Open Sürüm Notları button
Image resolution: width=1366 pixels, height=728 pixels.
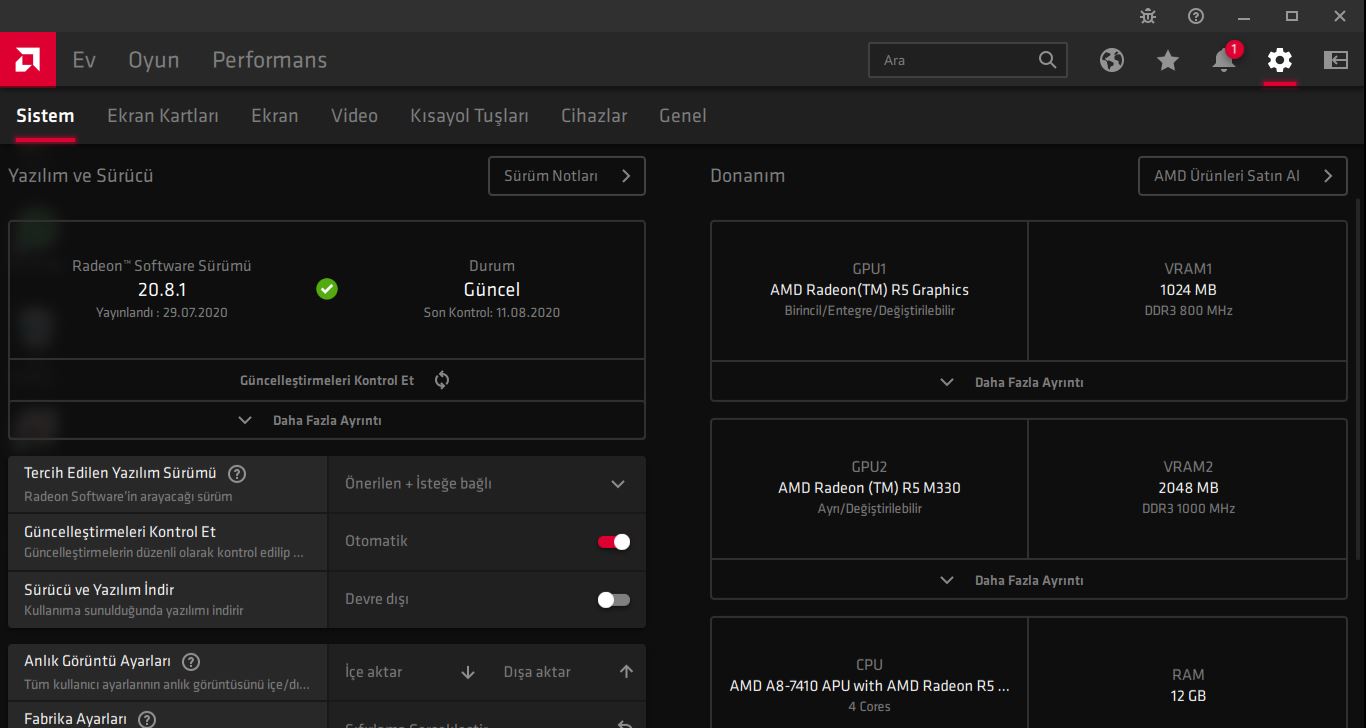[x=567, y=176]
